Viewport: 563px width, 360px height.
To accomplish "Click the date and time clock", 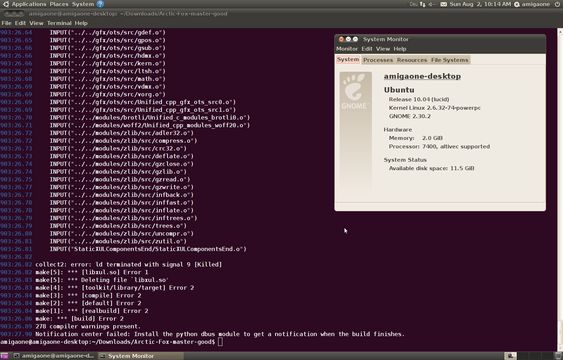I will pos(480,4).
